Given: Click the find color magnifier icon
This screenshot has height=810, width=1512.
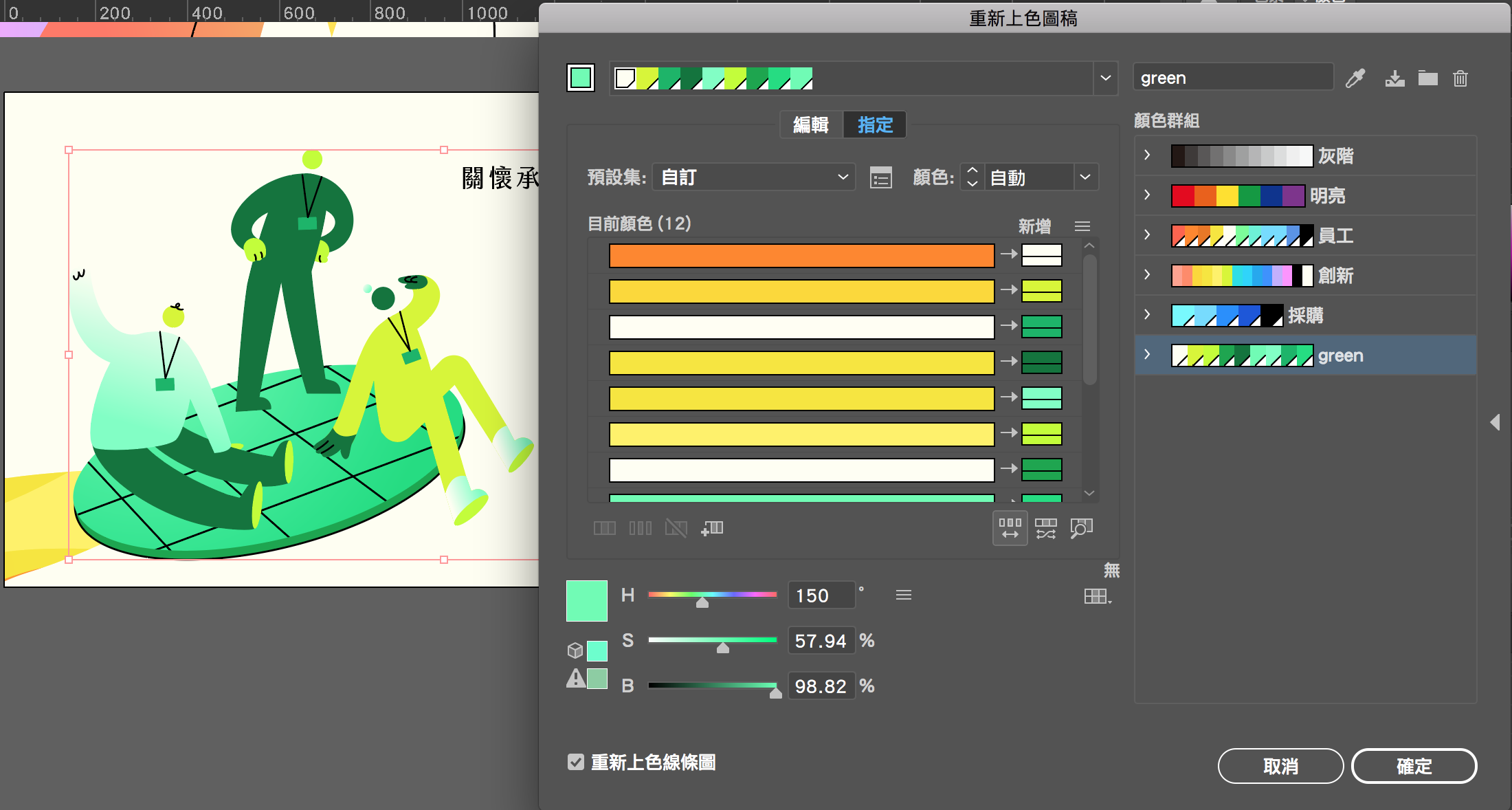Looking at the screenshot, I should point(1082,528).
